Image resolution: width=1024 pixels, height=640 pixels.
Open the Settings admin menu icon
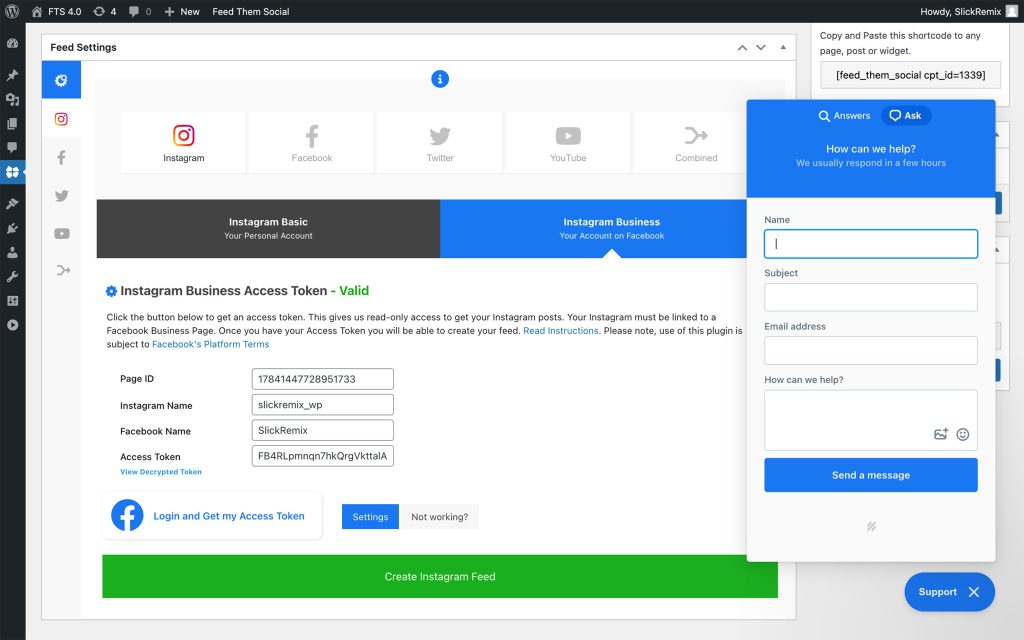point(12,301)
